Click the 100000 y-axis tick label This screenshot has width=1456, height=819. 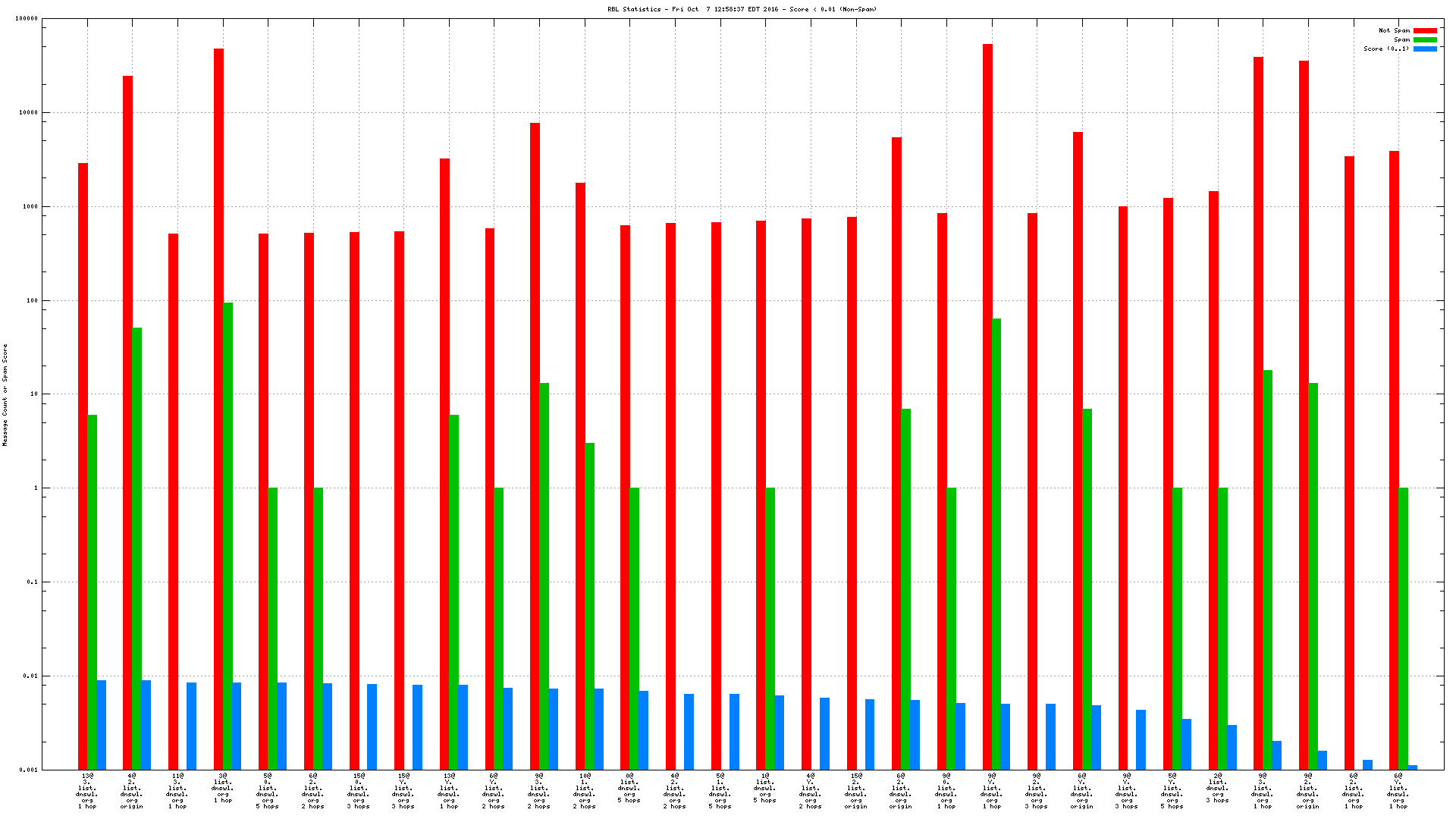click(27, 19)
